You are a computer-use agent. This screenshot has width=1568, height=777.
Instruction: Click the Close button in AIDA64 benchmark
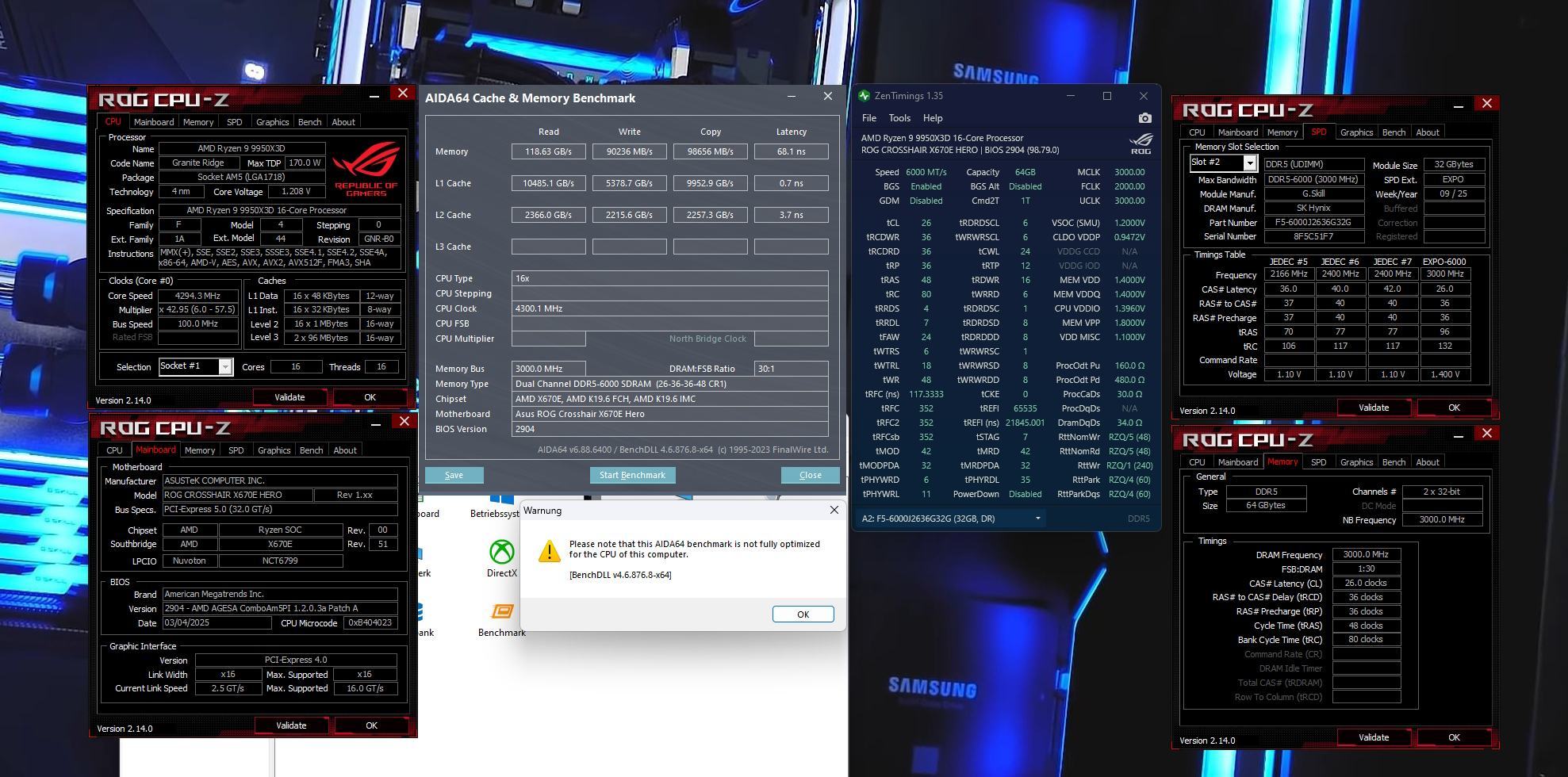click(810, 475)
